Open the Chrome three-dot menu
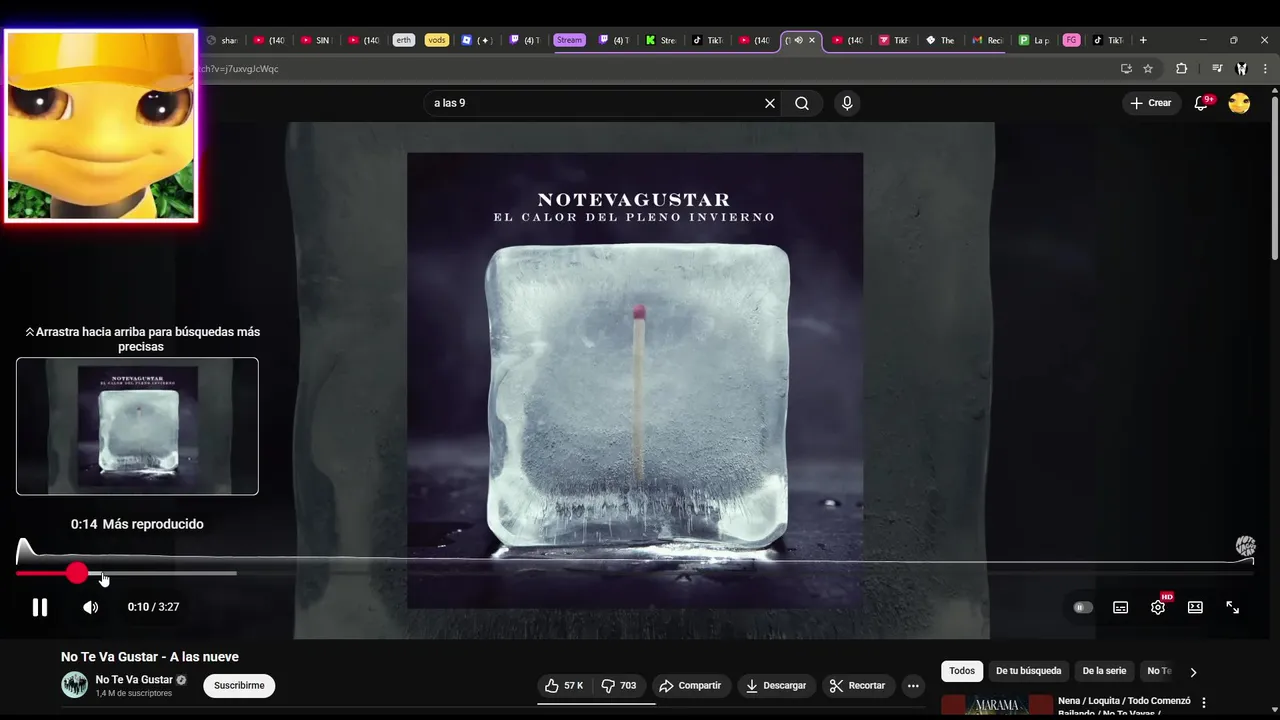Screen dimensions: 1280x720 pyautogui.click(x=1266, y=69)
